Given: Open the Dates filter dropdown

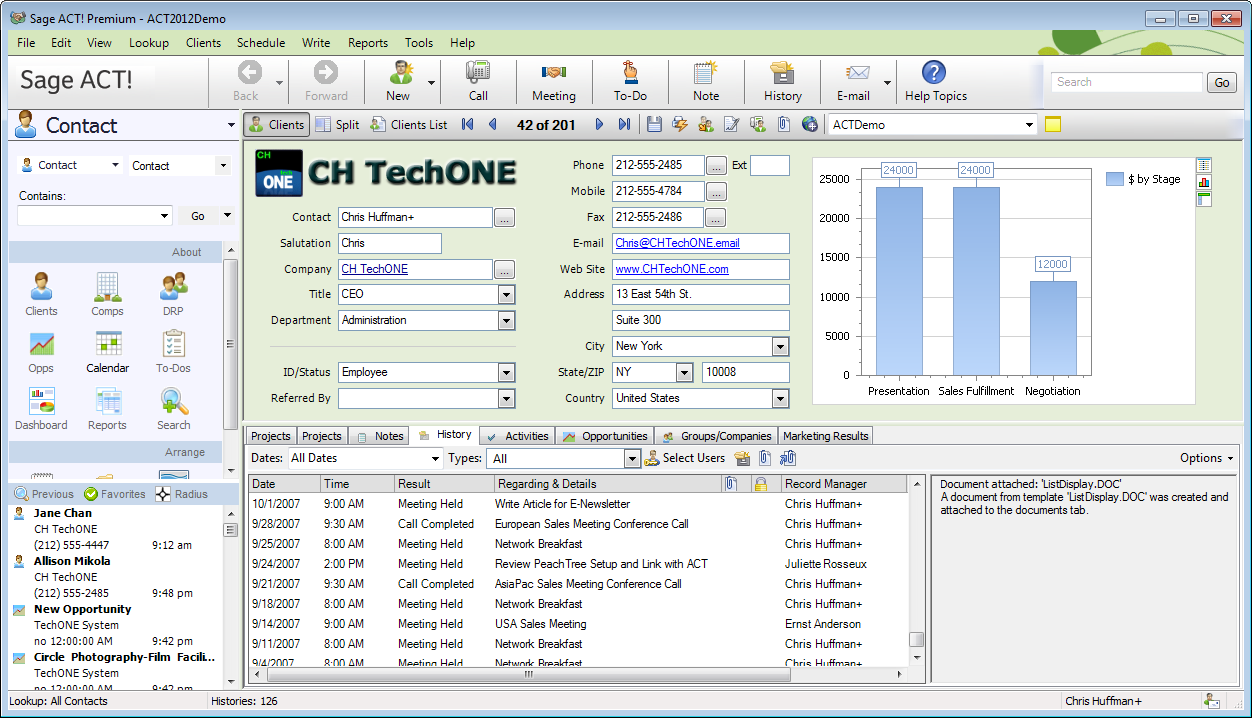Looking at the screenshot, I should pyautogui.click(x=435, y=459).
